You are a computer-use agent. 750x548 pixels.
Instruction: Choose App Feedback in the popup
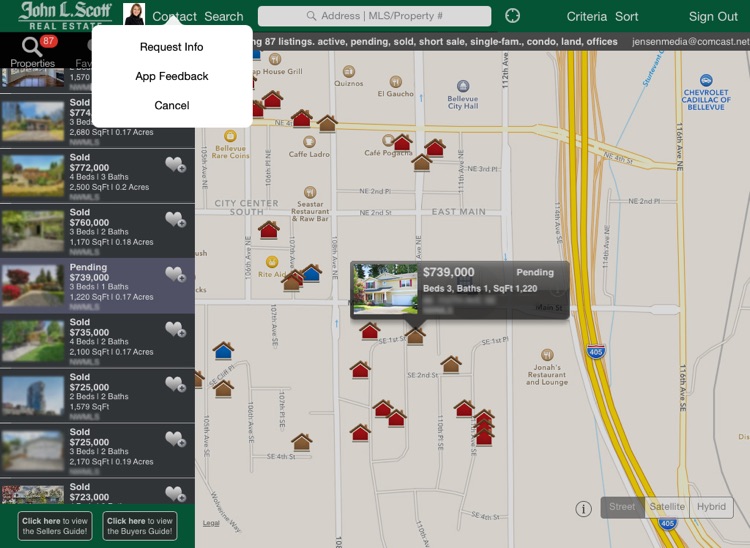pos(172,76)
